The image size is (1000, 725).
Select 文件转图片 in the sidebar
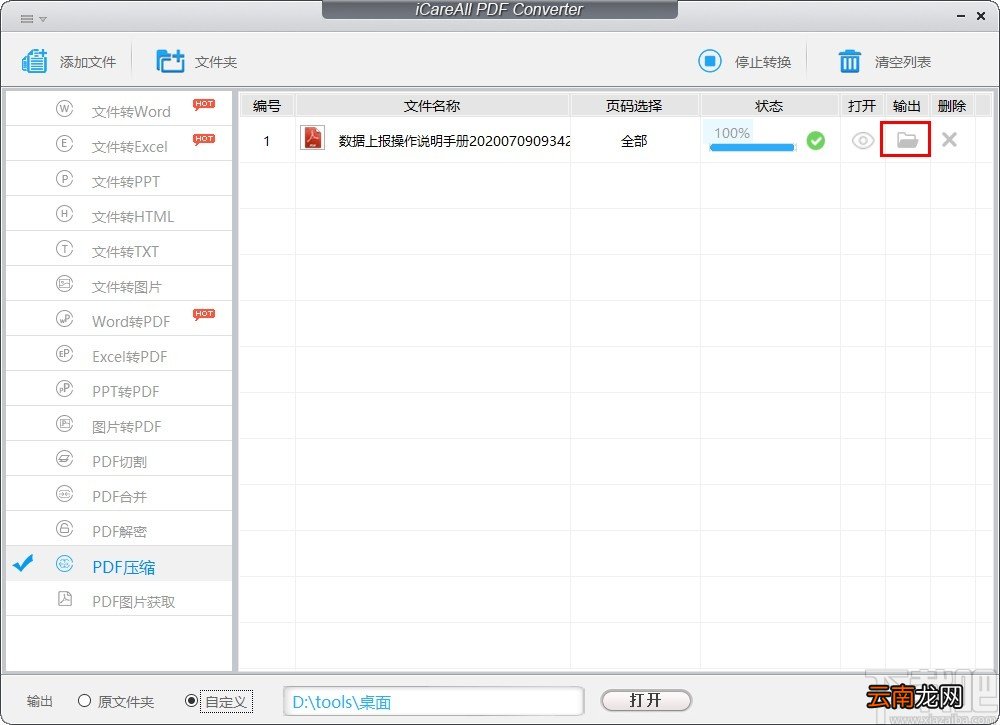pyautogui.click(x=119, y=284)
